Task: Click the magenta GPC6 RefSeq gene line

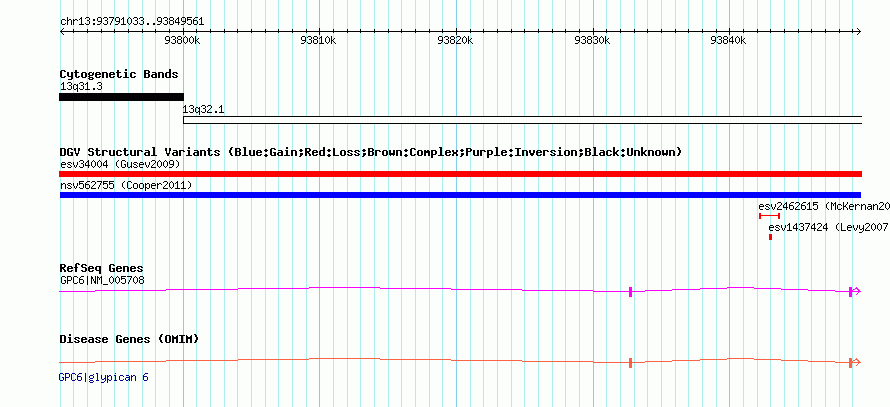Action: tap(460, 291)
